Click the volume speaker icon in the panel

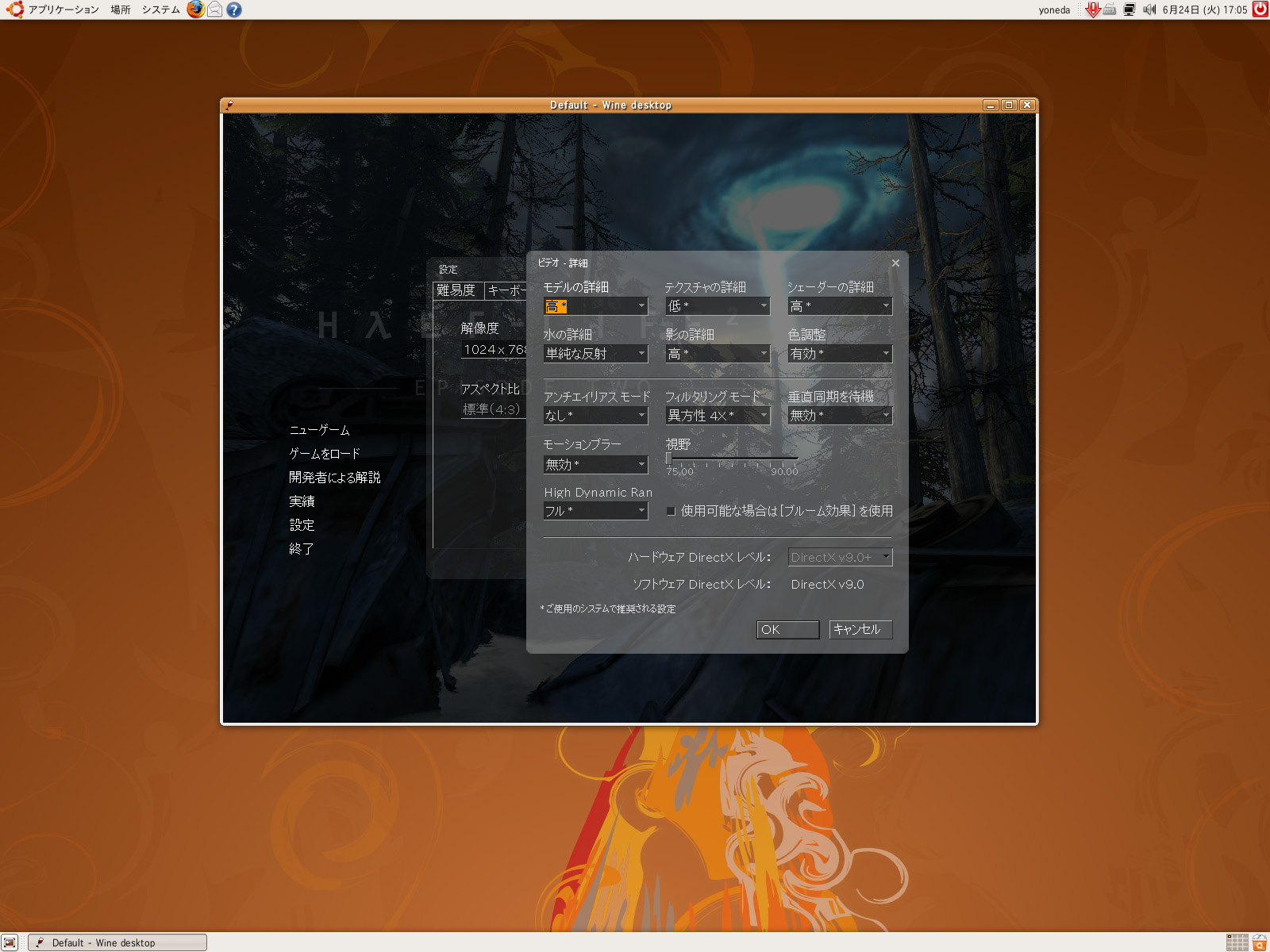click(x=1149, y=10)
